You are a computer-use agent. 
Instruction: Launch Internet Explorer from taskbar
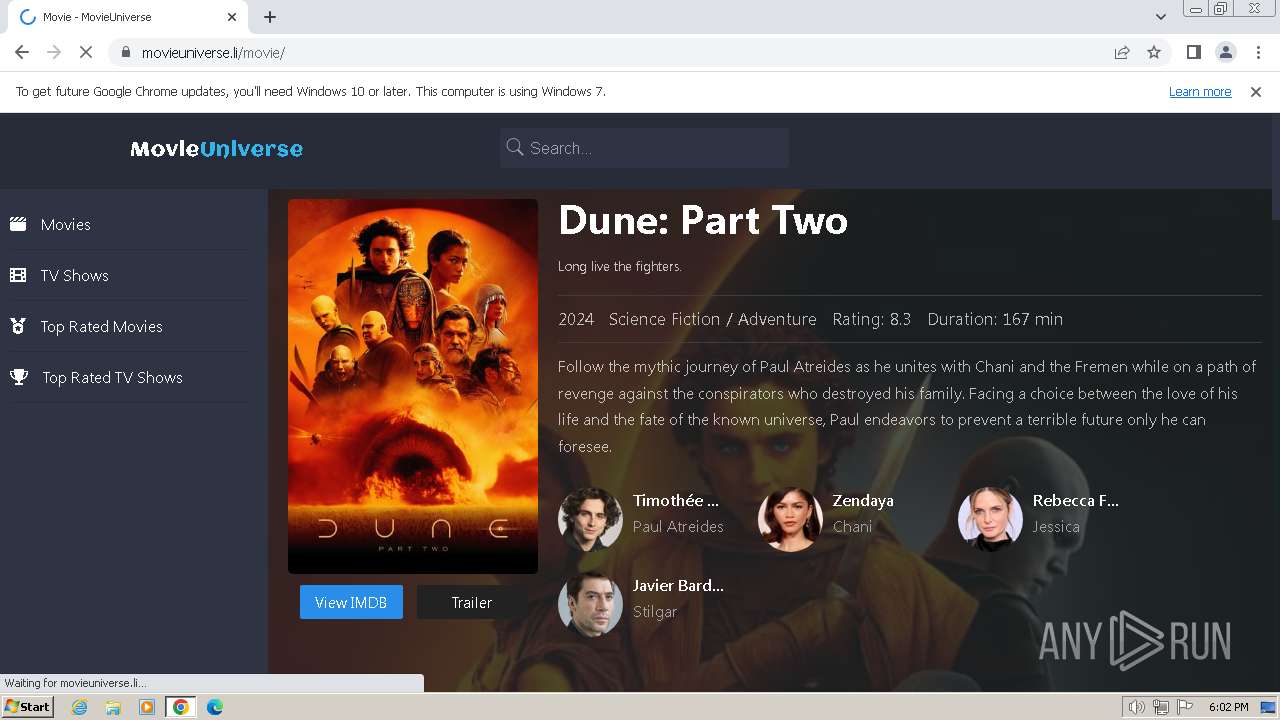pos(80,707)
